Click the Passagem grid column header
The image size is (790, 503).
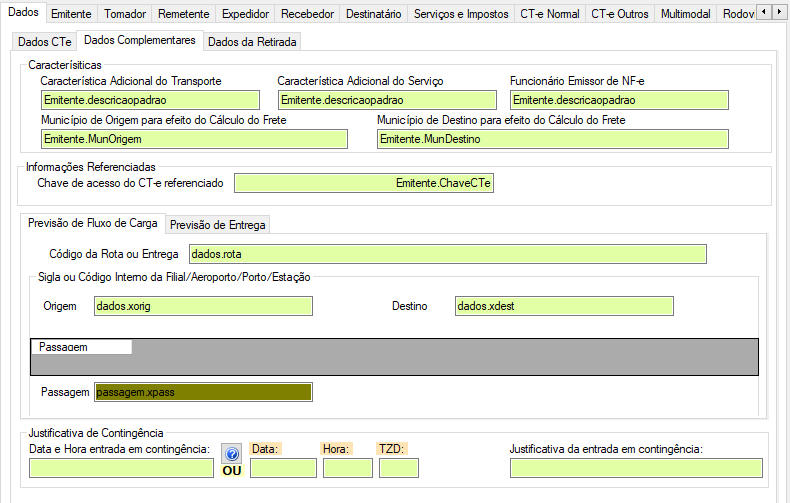tap(82, 347)
